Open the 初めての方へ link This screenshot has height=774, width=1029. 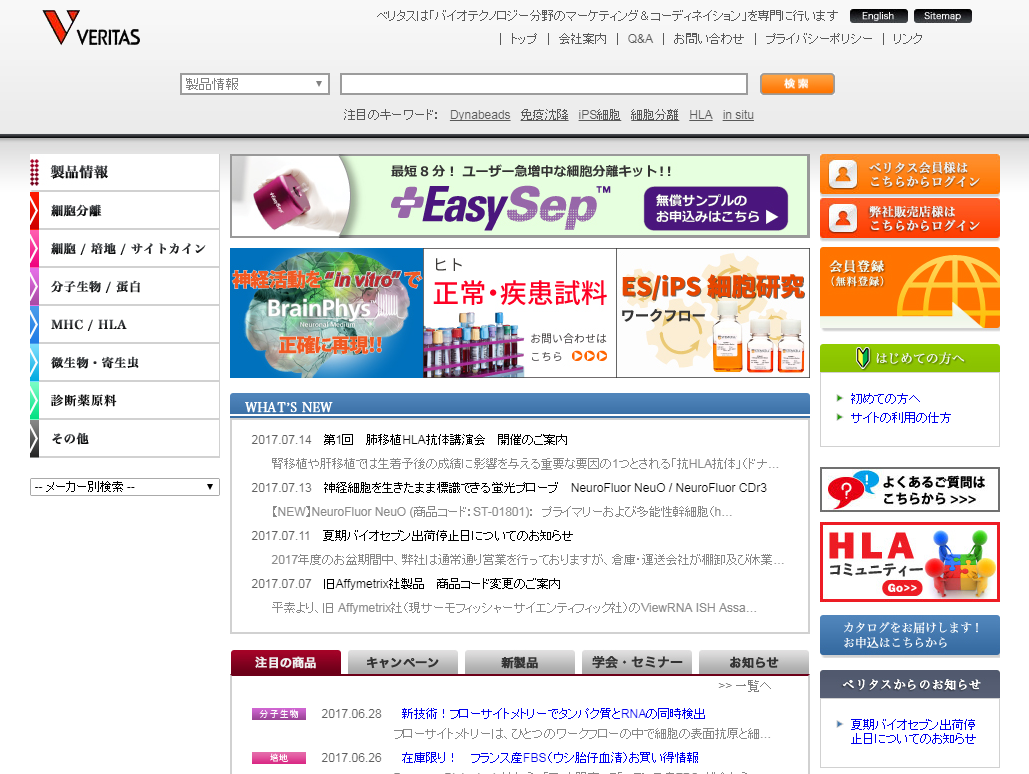(x=885, y=398)
